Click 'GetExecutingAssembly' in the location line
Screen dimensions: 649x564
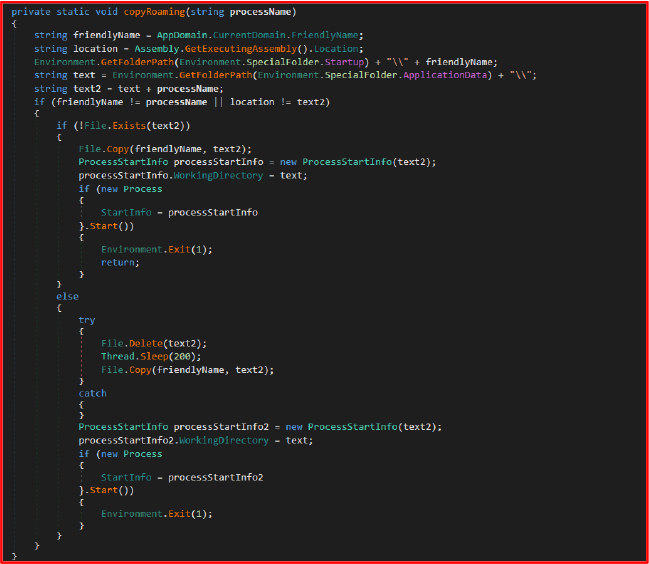point(241,49)
